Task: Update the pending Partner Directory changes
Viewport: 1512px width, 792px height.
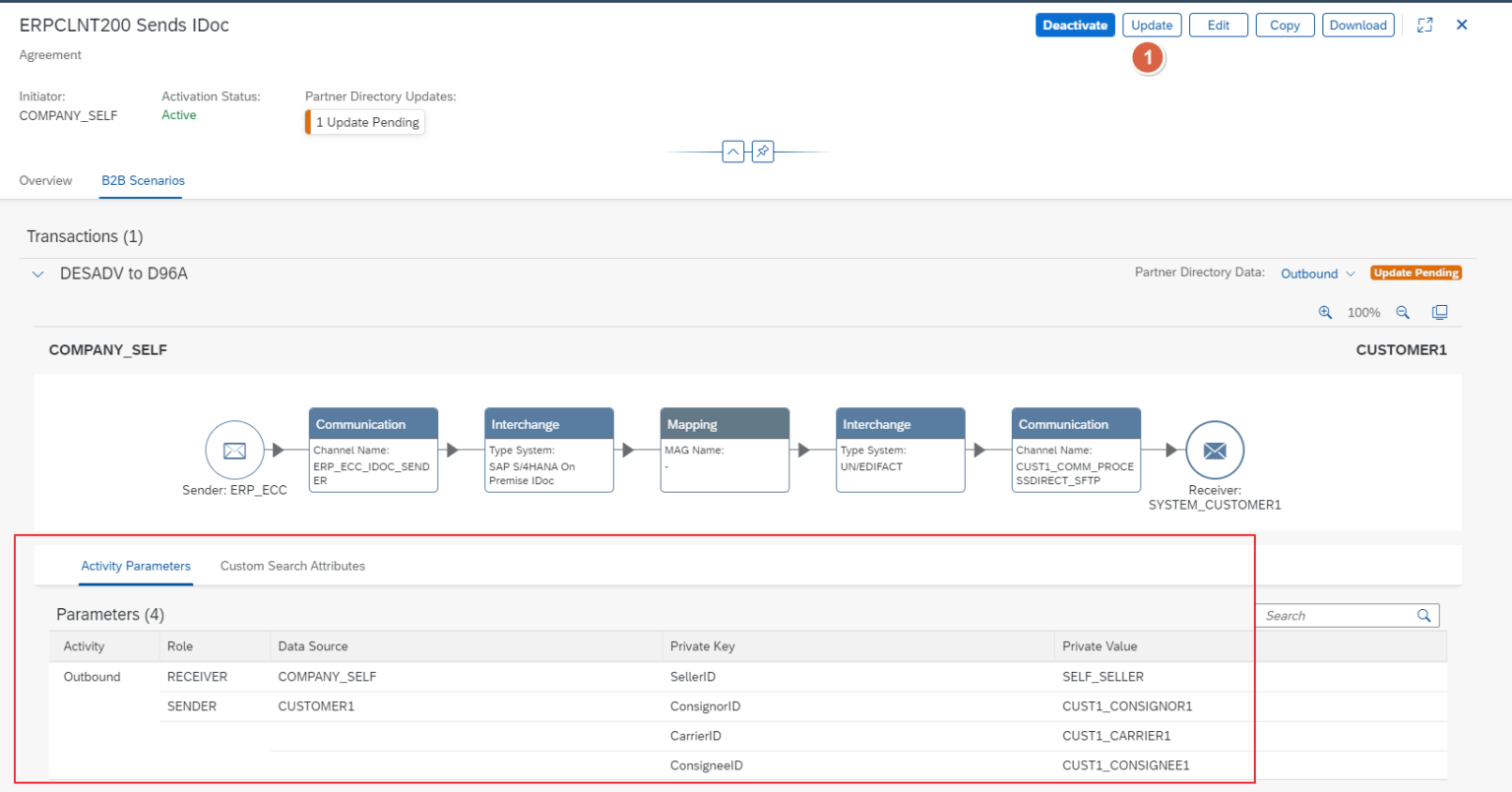Action: click(x=1152, y=25)
